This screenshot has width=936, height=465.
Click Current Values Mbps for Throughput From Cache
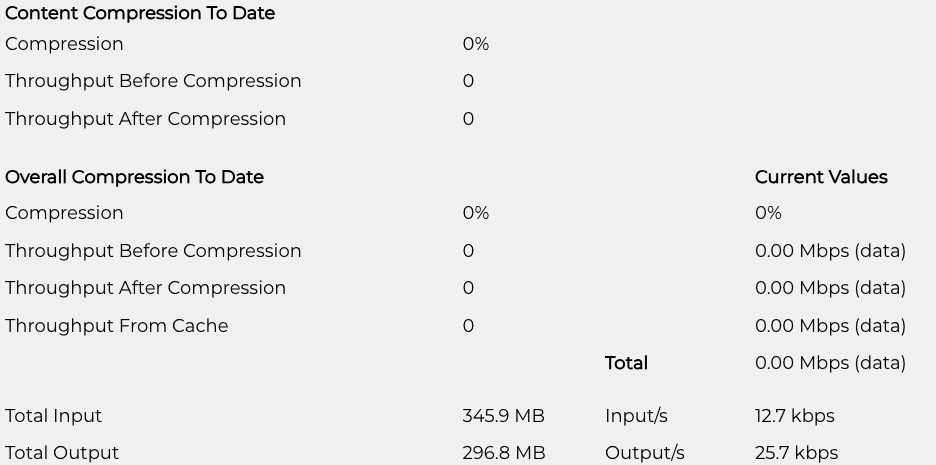click(x=830, y=326)
